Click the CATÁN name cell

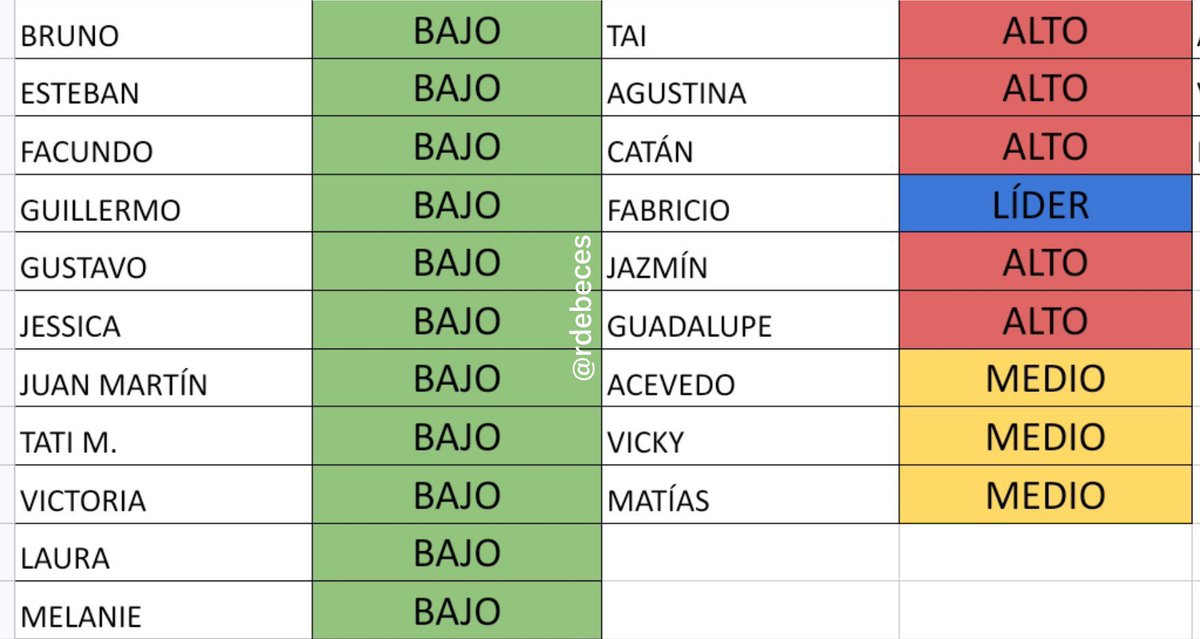click(750, 145)
